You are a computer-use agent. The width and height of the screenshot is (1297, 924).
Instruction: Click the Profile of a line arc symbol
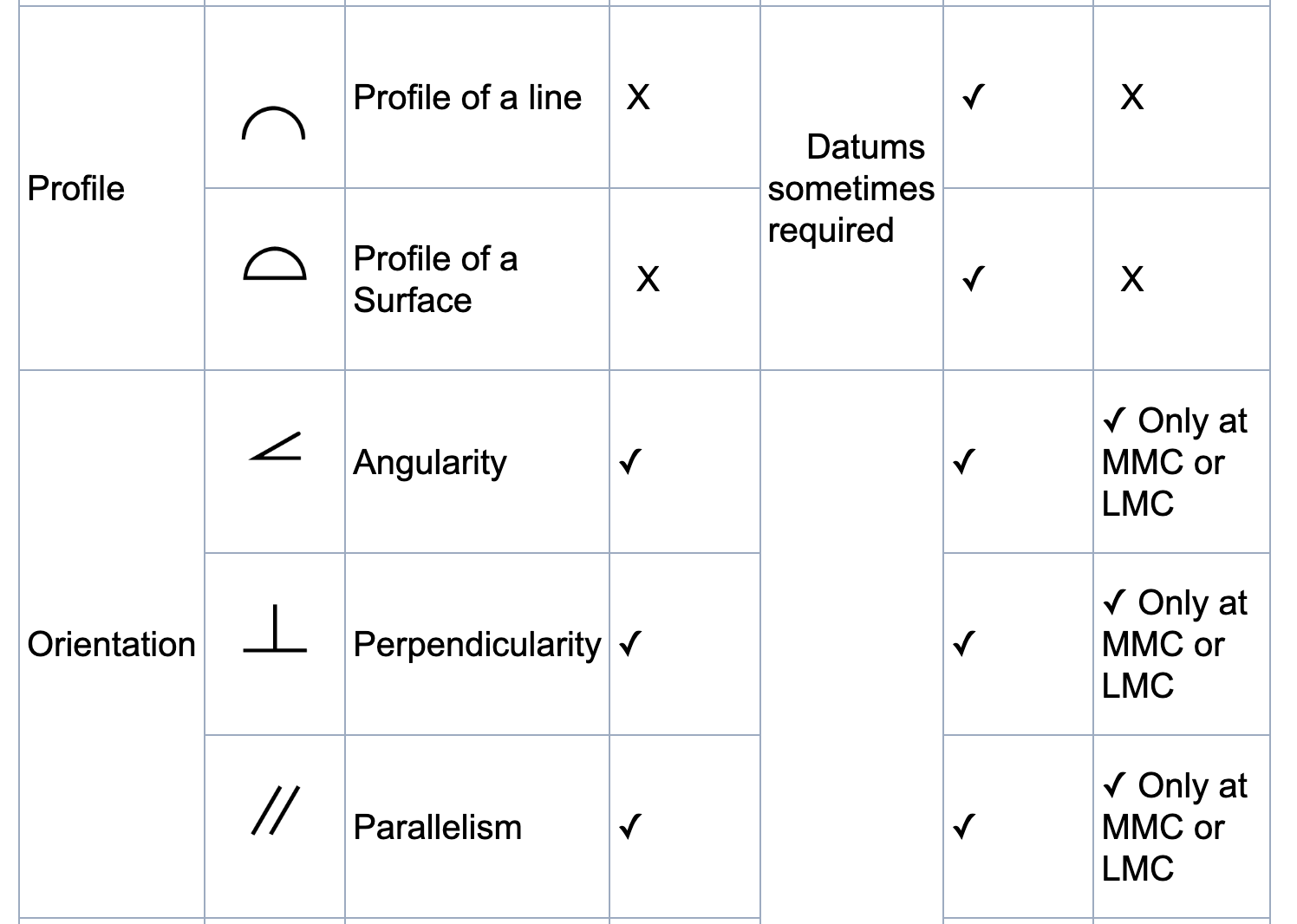coord(273,123)
